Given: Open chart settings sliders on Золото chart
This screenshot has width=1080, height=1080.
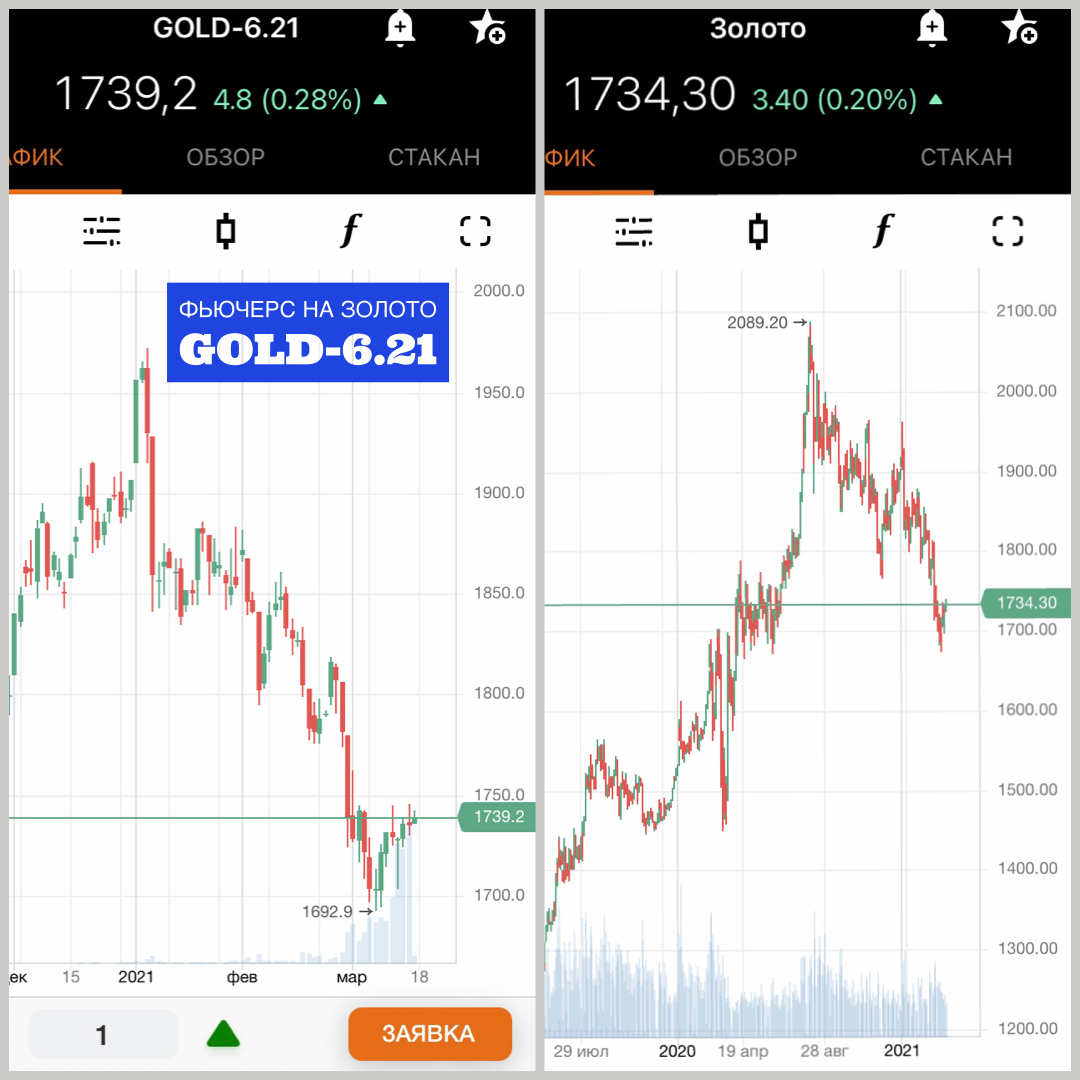Looking at the screenshot, I should tap(634, 231).
